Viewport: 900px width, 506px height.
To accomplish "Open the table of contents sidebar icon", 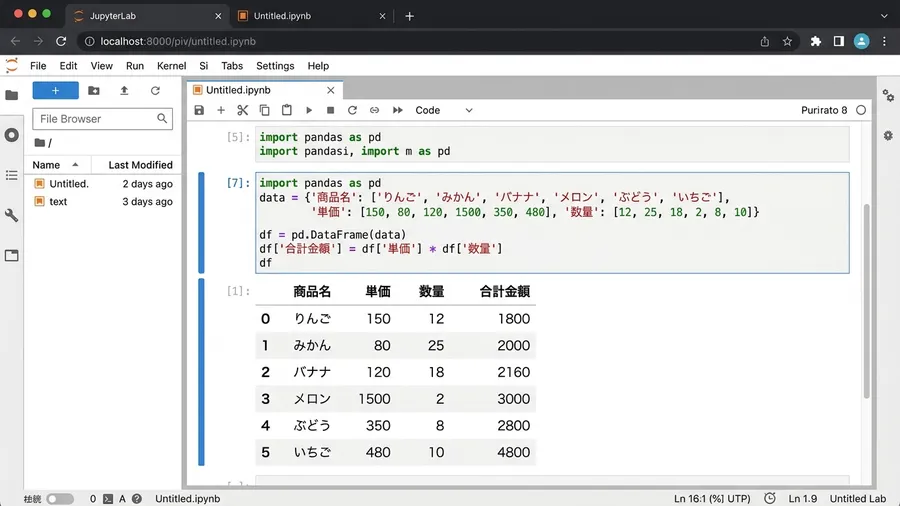I will (x=11, y=175).
